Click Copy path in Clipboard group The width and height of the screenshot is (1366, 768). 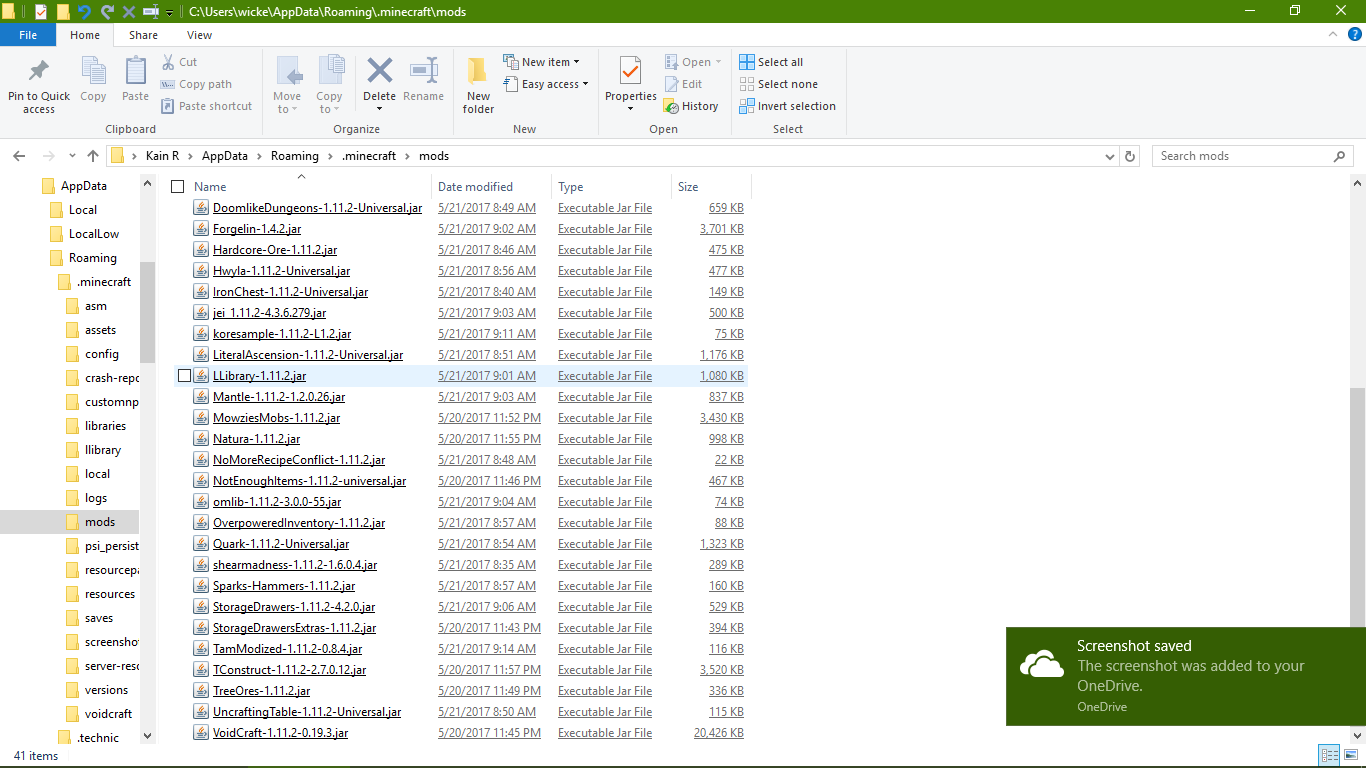tap(196, 84)
